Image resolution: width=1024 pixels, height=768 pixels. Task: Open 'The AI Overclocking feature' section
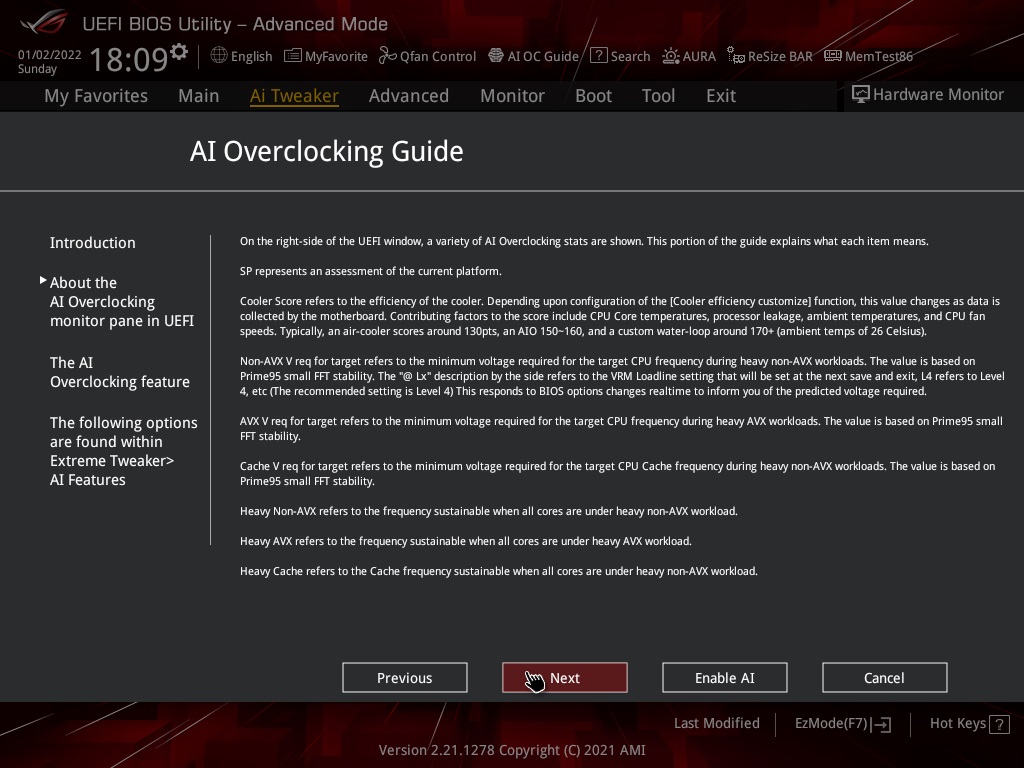pyautogui.click(x=120, y=372)
